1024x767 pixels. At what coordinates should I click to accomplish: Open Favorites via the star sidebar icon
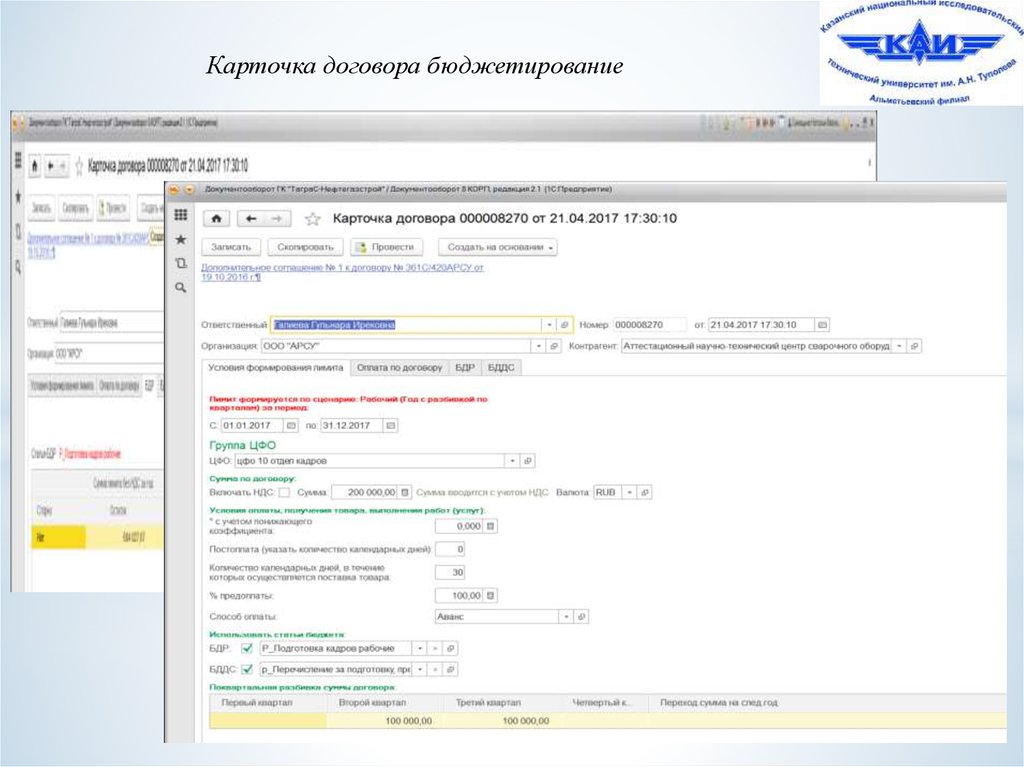pyautogui.click(x=180, y=240)
